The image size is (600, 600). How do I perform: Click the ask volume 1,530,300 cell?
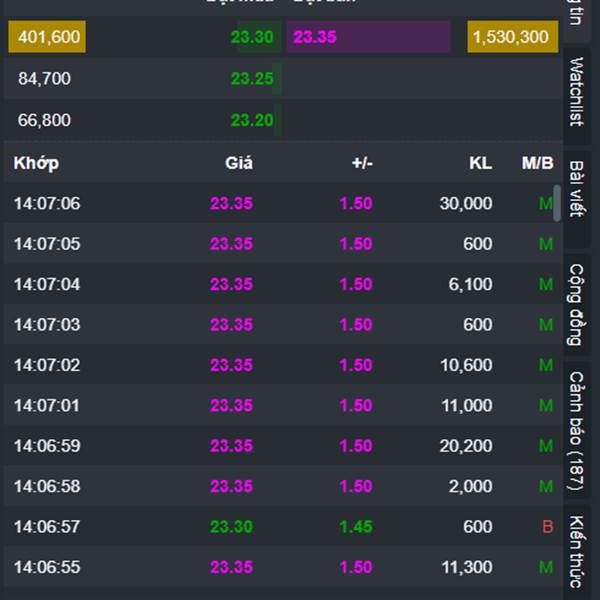click(512, 37)
